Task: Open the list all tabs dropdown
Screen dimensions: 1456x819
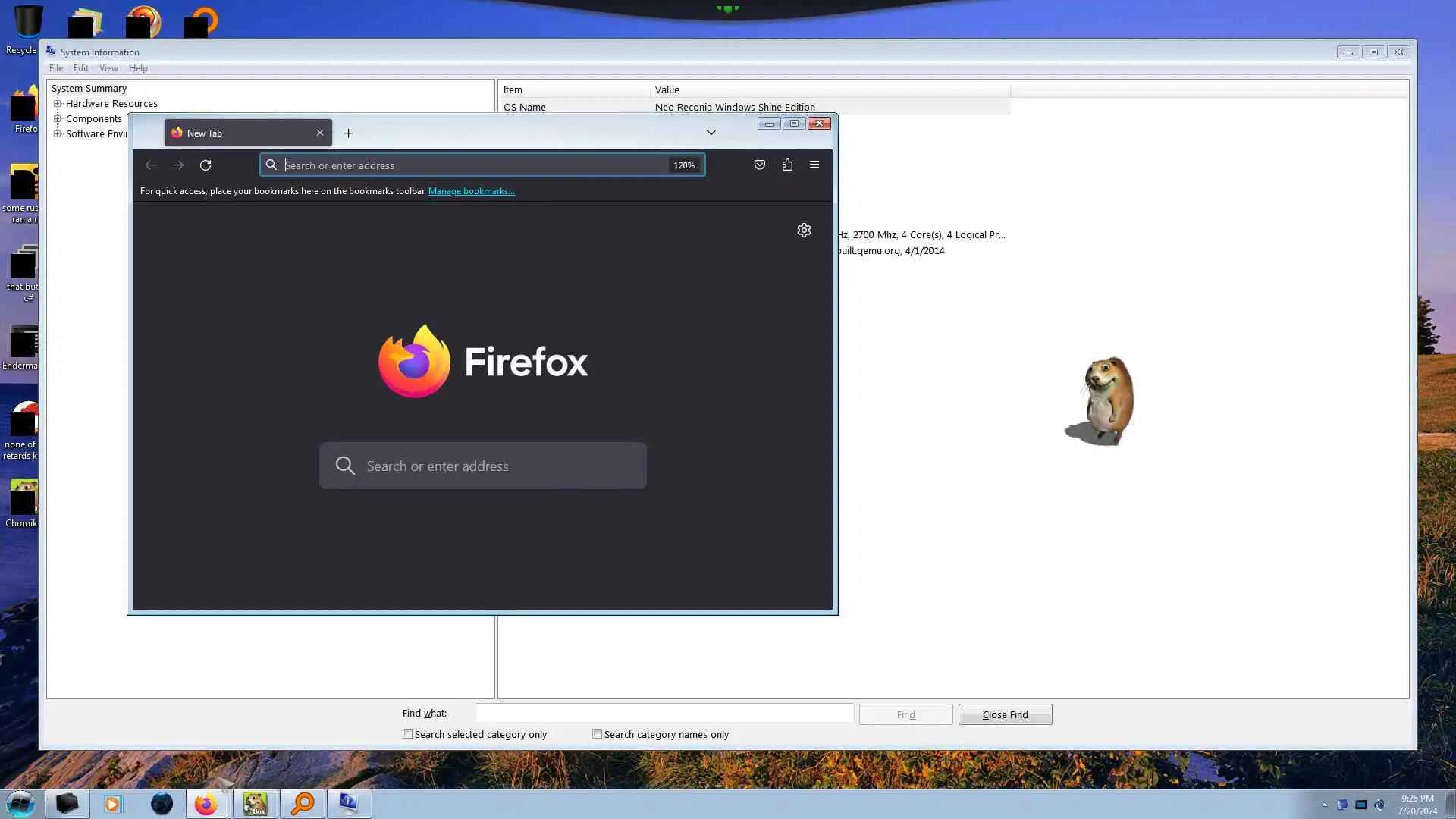Action: pos(711,133)
